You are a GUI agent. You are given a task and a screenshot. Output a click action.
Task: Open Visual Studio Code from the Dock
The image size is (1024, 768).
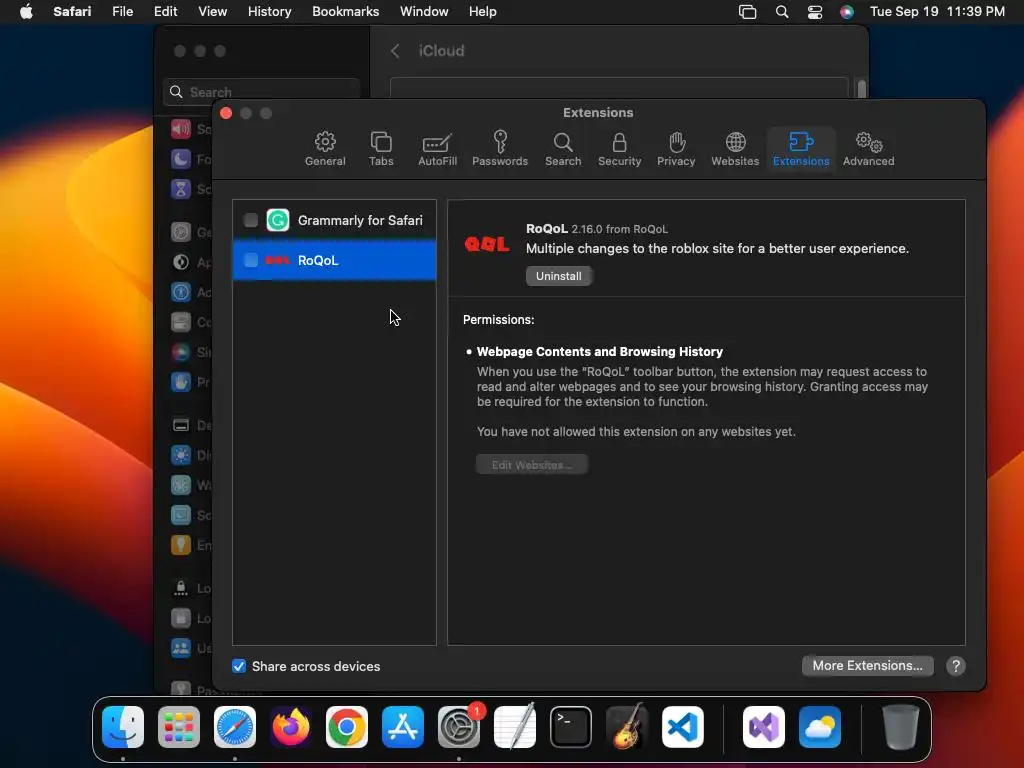pyautogui.click(x=682, y=727)
